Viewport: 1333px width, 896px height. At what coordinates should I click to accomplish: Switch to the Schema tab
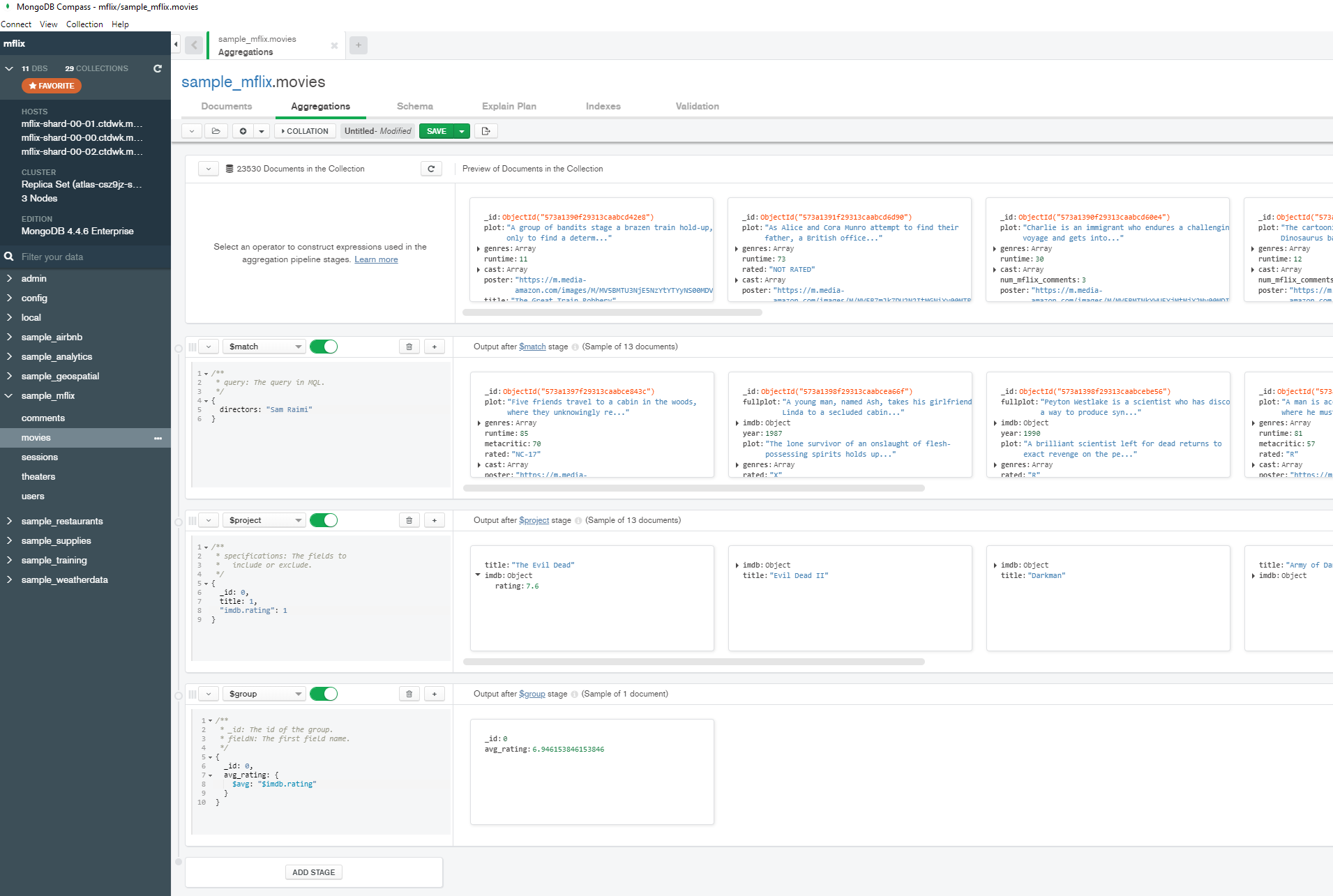pos(415,106)
